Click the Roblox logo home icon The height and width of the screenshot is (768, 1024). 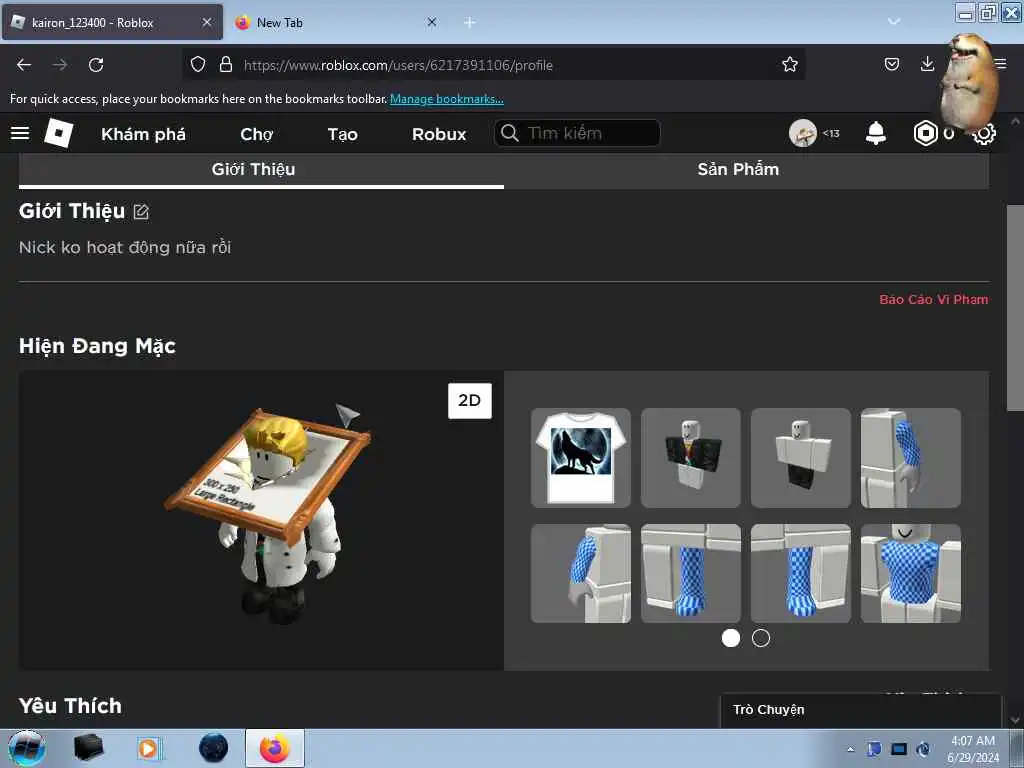59,133
